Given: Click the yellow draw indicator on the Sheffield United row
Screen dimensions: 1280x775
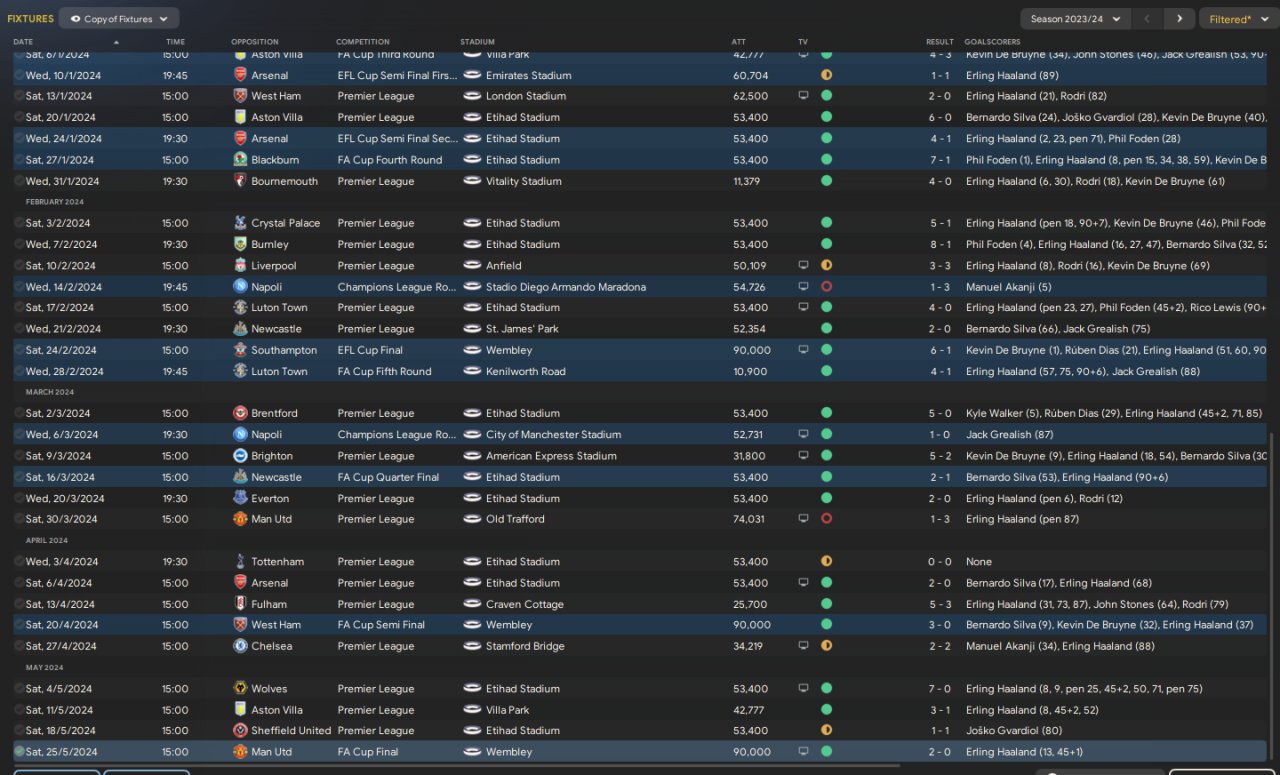Looking at the screenshot, I should [826, 731].
